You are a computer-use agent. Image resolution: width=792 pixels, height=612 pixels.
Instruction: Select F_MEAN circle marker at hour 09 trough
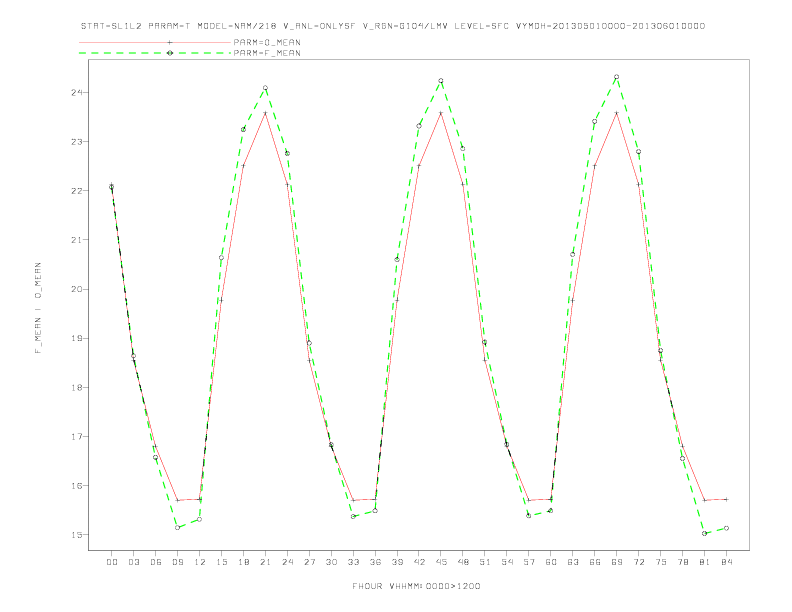coord(177,528)
